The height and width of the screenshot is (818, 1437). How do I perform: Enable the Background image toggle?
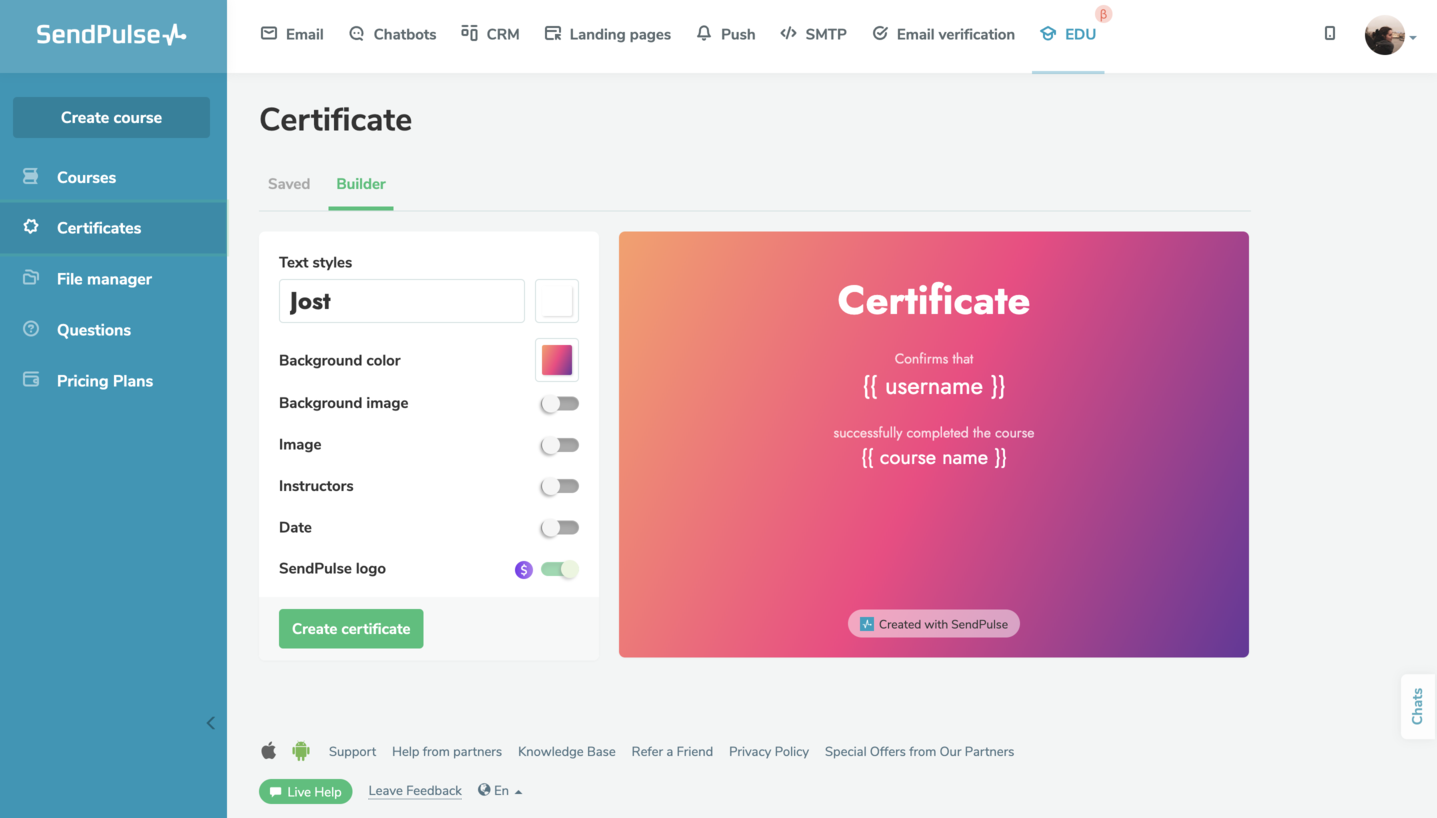(559, 403)
